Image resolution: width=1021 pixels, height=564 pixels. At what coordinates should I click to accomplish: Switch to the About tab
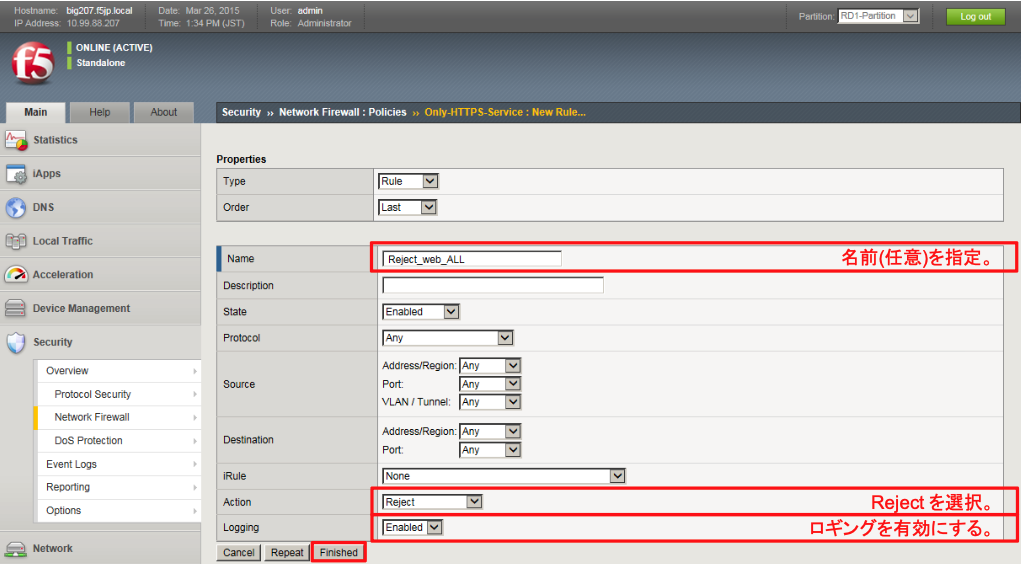[164, 112]
